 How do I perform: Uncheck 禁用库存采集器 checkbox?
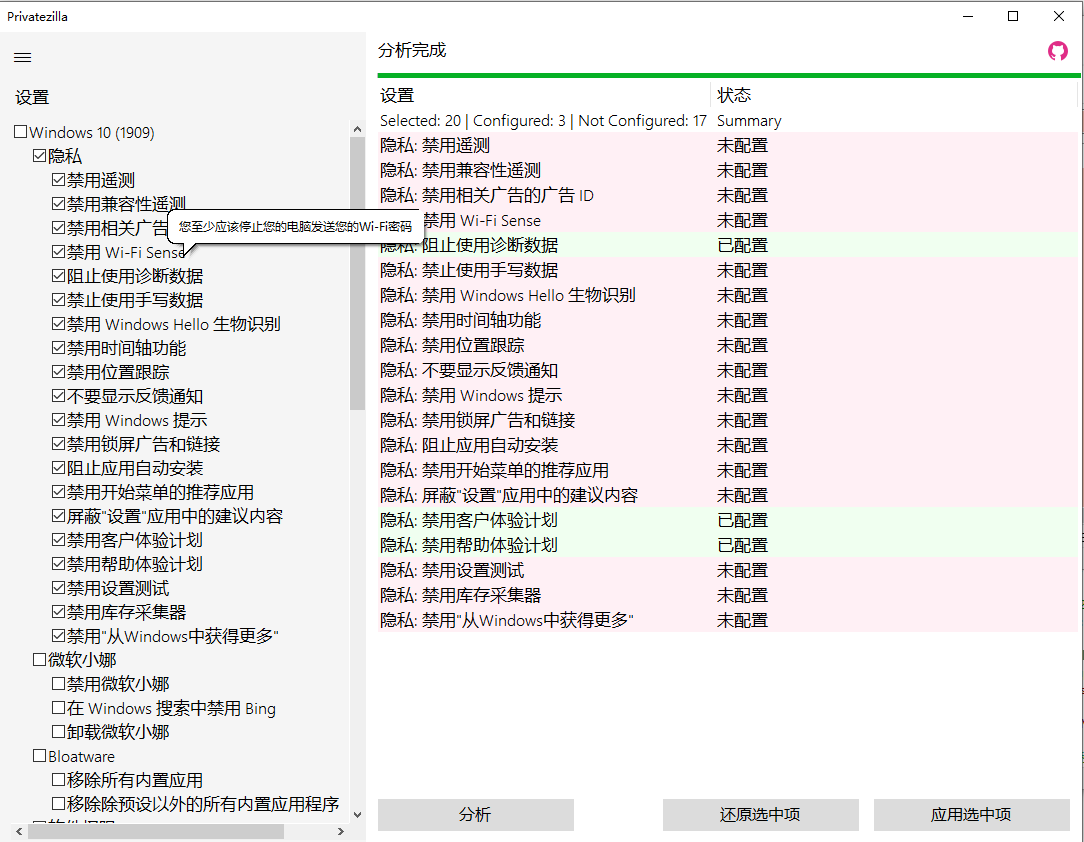pyautogui.click(x=59, y=612)
